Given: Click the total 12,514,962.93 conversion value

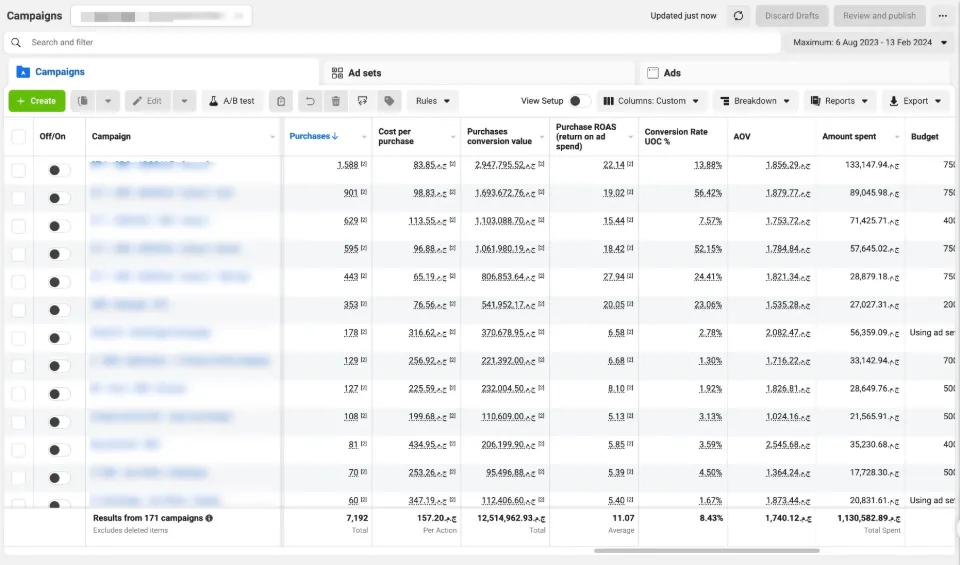Looking at the screenshot, I should pos(511,518).
